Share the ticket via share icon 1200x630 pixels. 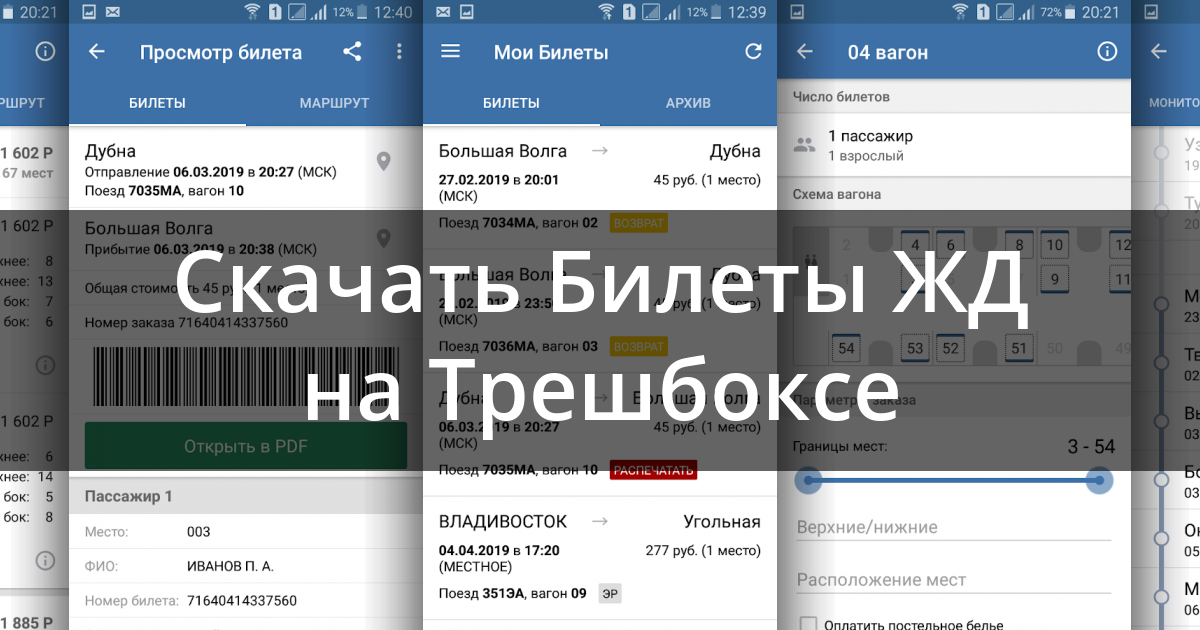(x=352, y=52)
